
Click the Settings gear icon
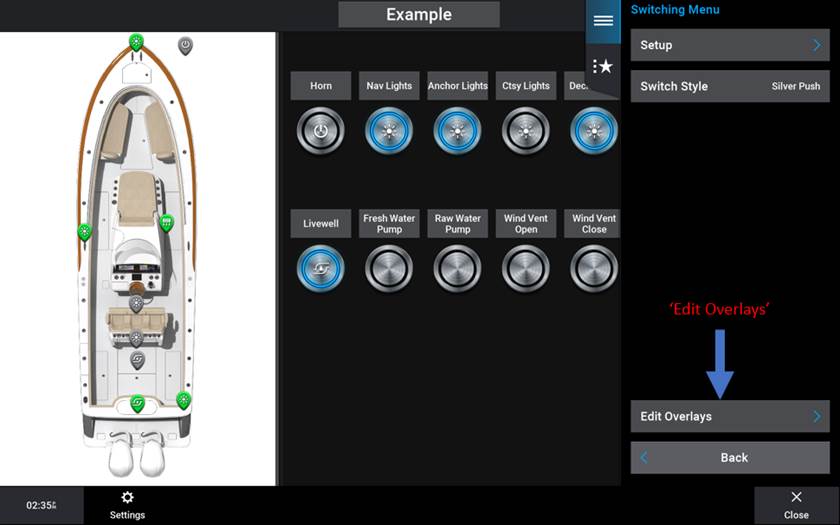tap(127, 504)
